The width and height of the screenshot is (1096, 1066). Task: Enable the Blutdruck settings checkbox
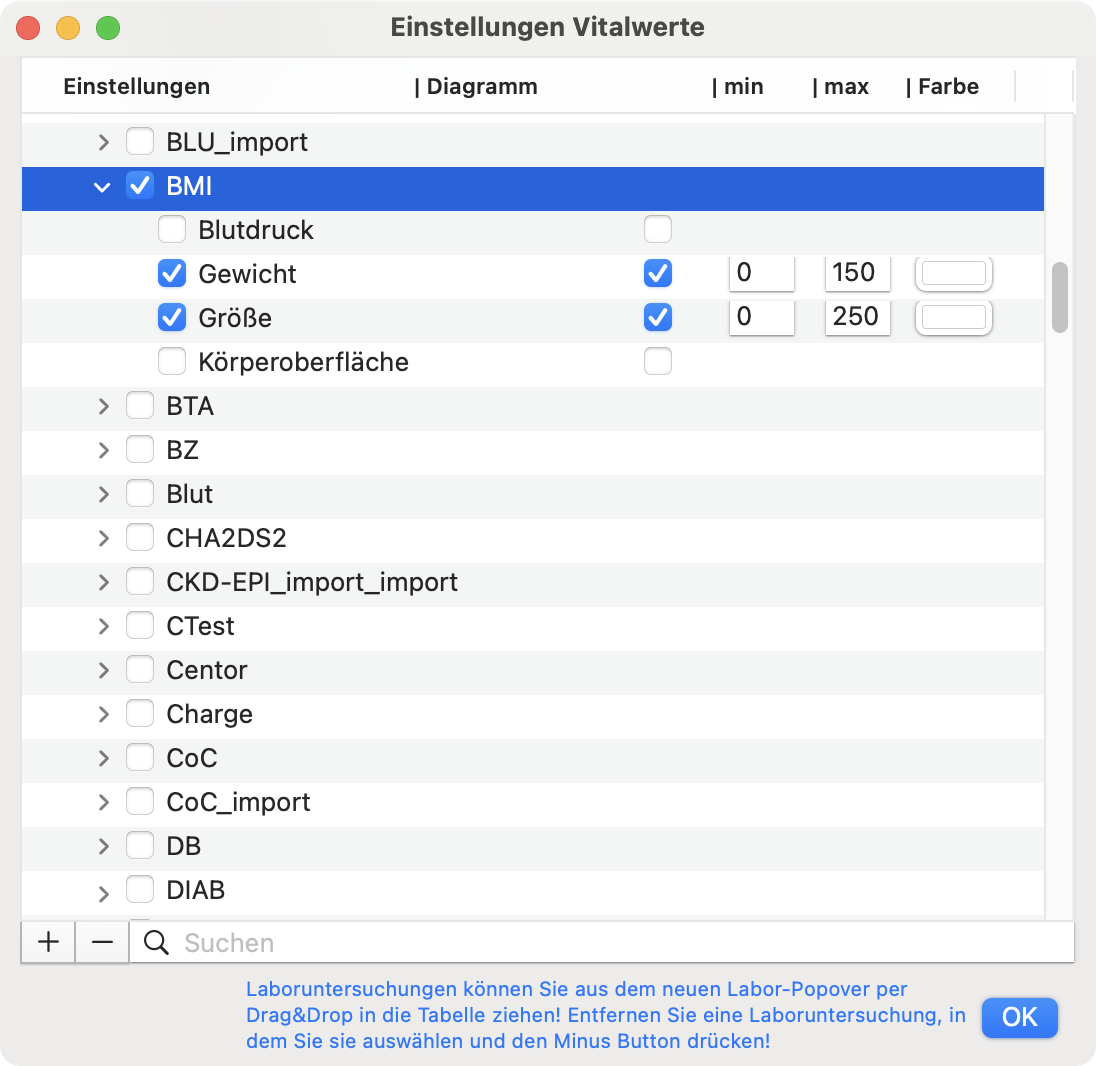point(172,229)
